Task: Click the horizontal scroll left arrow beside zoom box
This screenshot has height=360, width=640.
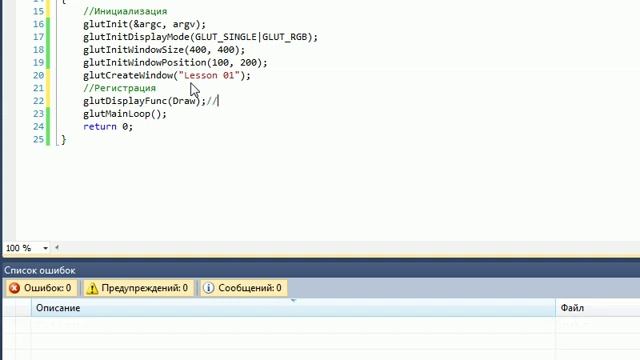Action: coord(57,247)
